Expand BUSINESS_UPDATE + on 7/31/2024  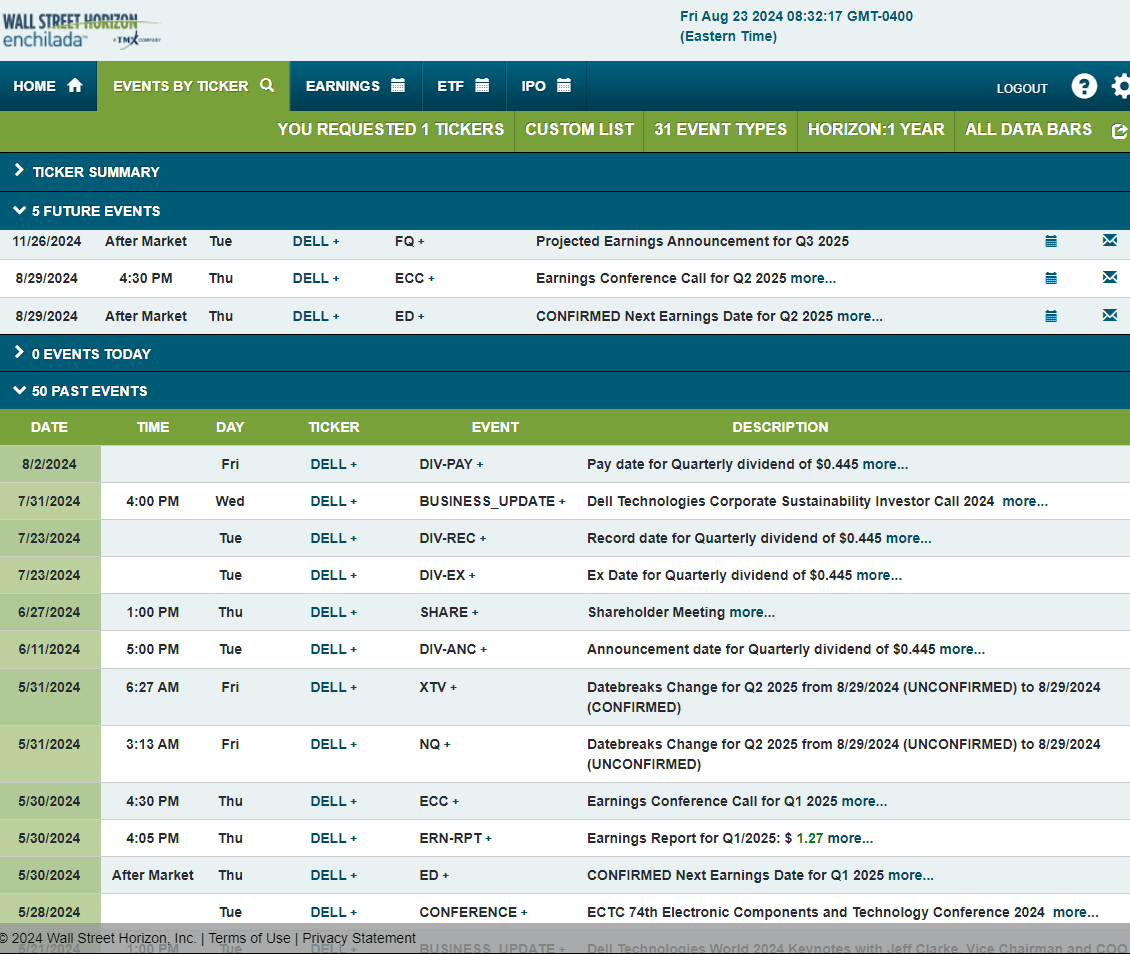(x=492, y=501)
